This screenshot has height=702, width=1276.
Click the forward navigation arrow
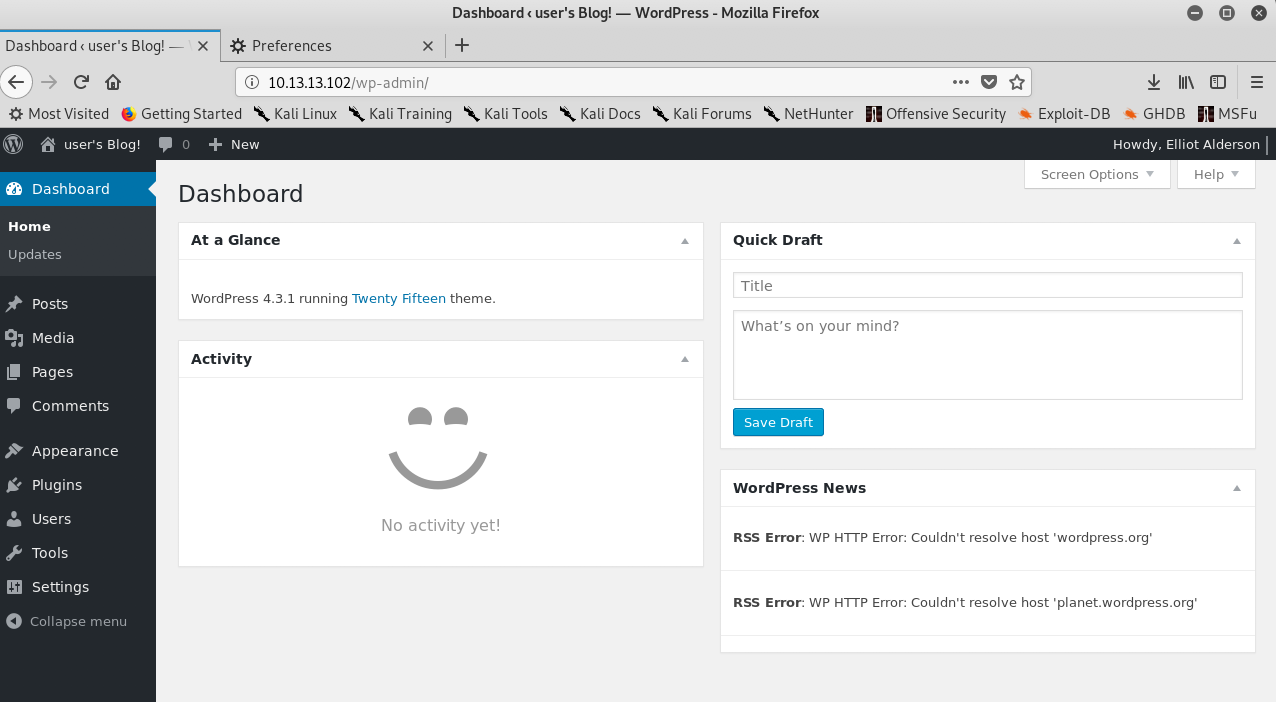coord(49,82)
